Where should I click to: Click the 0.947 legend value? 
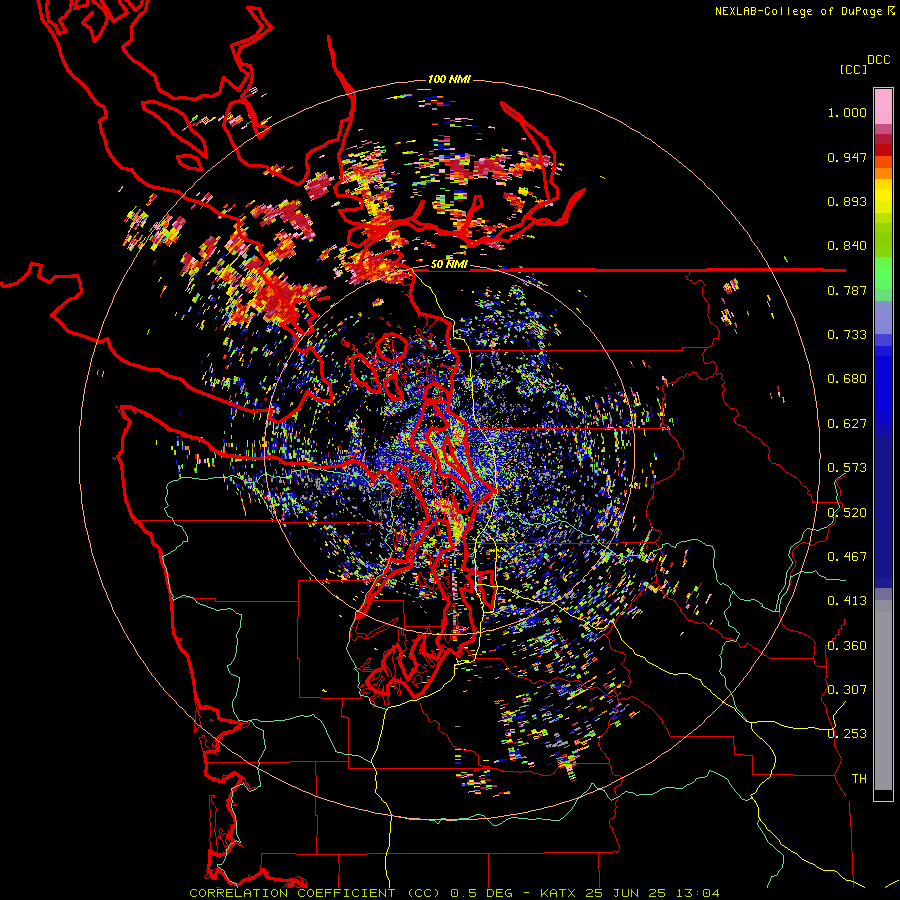[847, 157]
